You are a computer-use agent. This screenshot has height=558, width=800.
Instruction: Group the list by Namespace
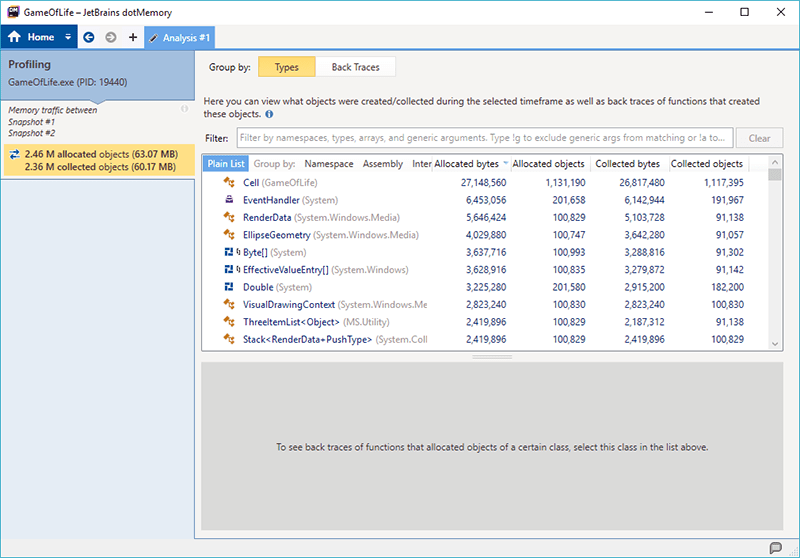(x=328, y=164)
